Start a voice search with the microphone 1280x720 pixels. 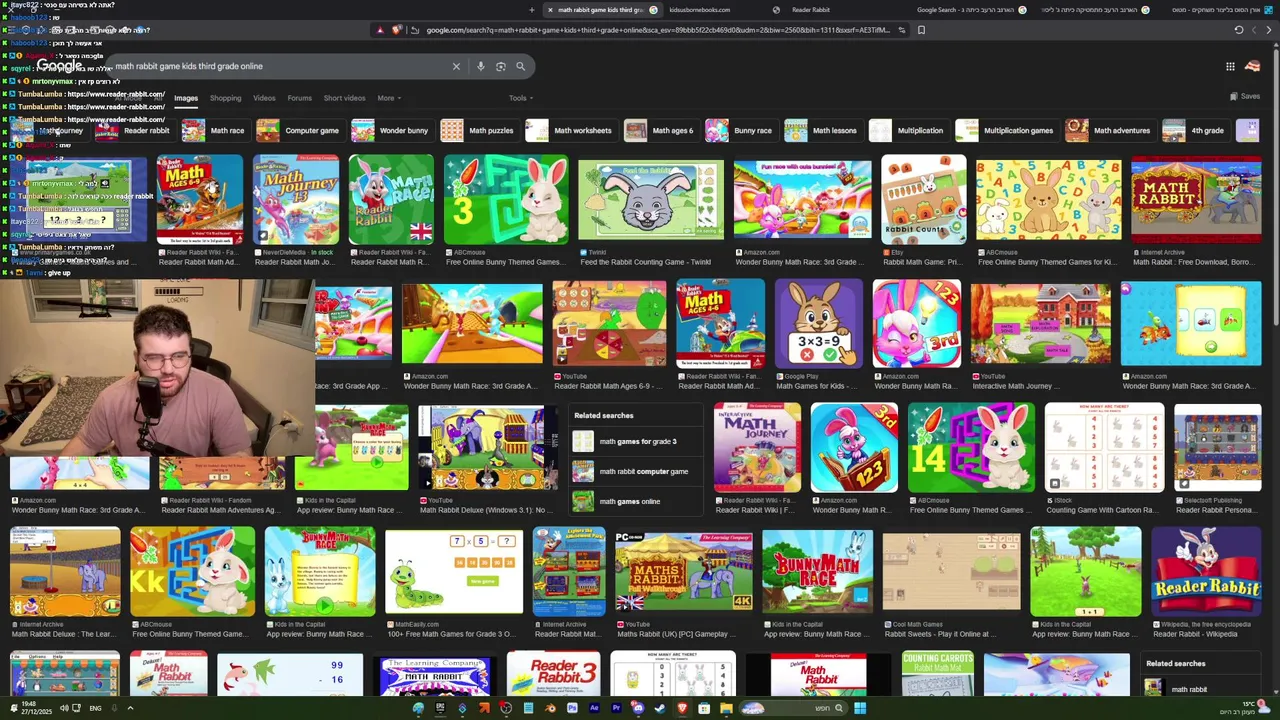[481, 66]
